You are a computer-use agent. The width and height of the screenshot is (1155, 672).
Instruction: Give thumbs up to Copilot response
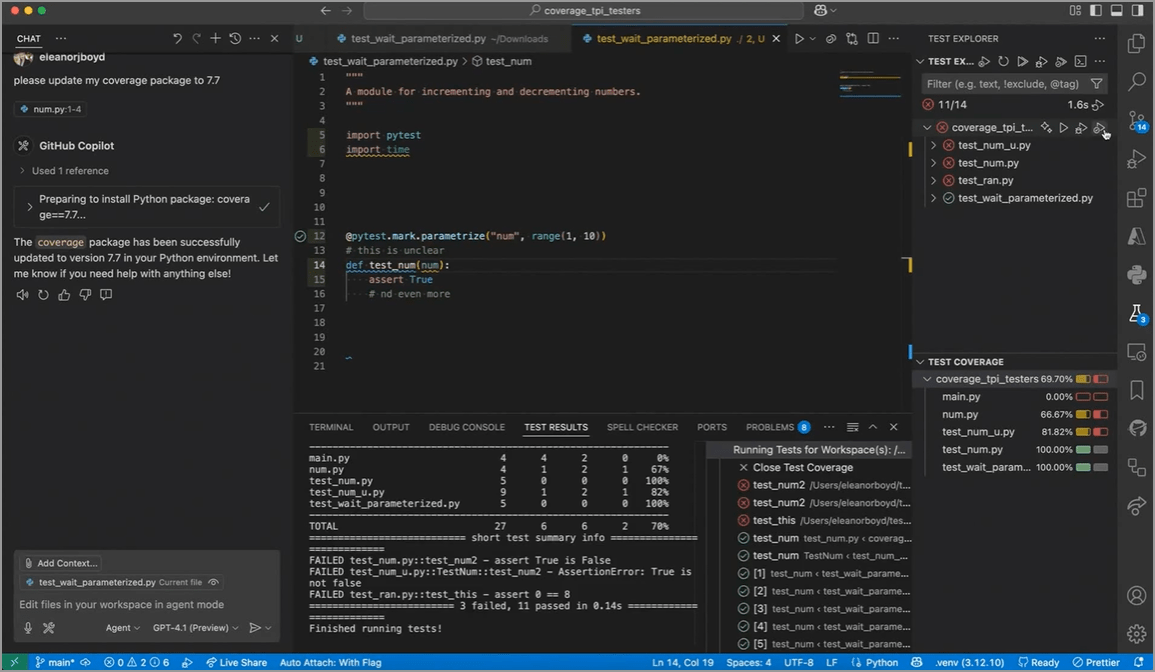point(64,295)
